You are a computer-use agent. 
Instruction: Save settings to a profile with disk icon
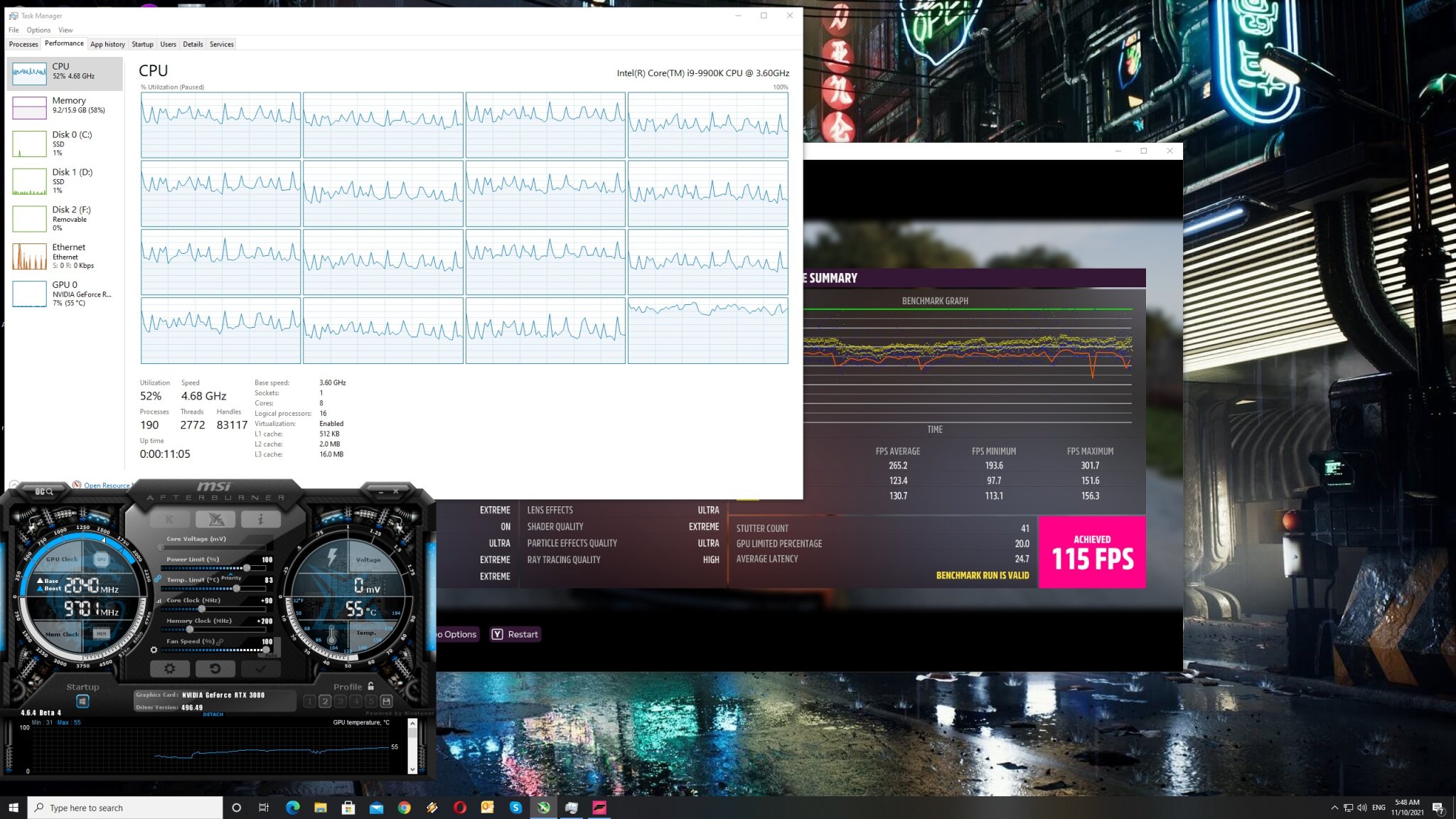(x=387, y=702)
